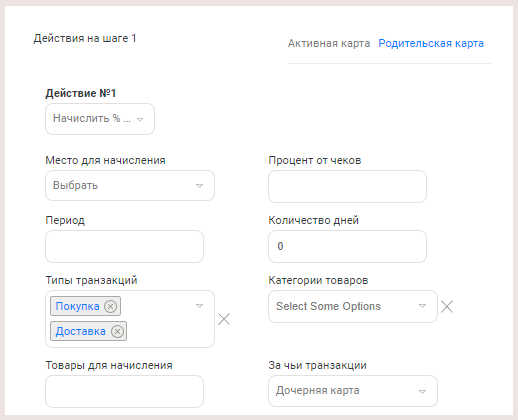Click the Количество дней field
Screen dimensions: 518x420
click(347, 246)
